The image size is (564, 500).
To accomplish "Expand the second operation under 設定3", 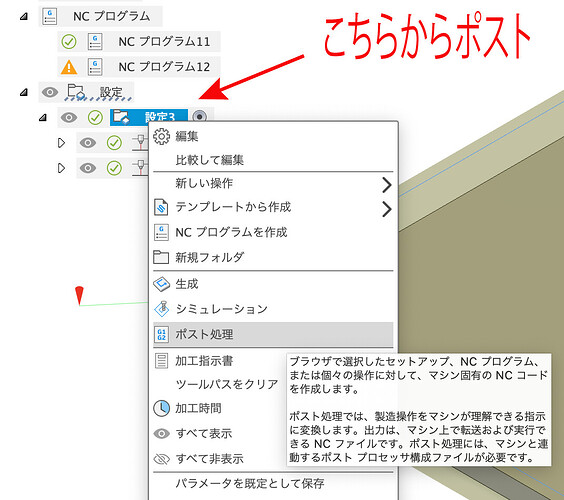I will click(62, 168).
